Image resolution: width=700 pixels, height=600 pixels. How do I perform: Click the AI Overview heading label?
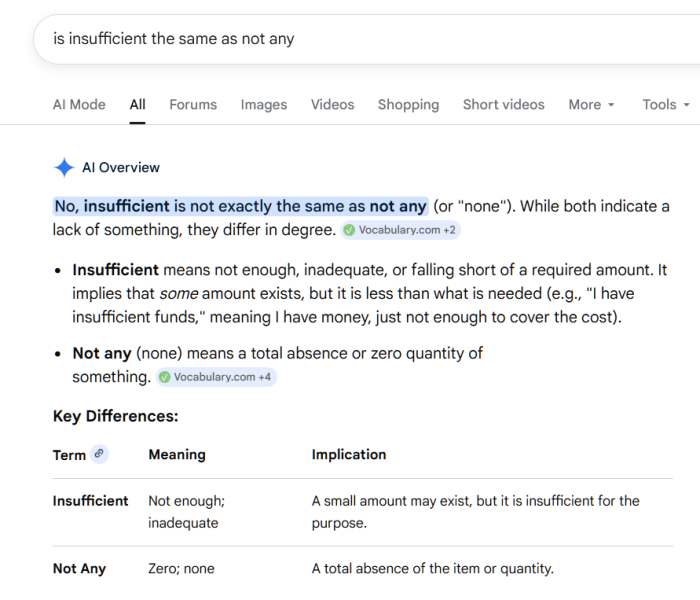(121, 168)
